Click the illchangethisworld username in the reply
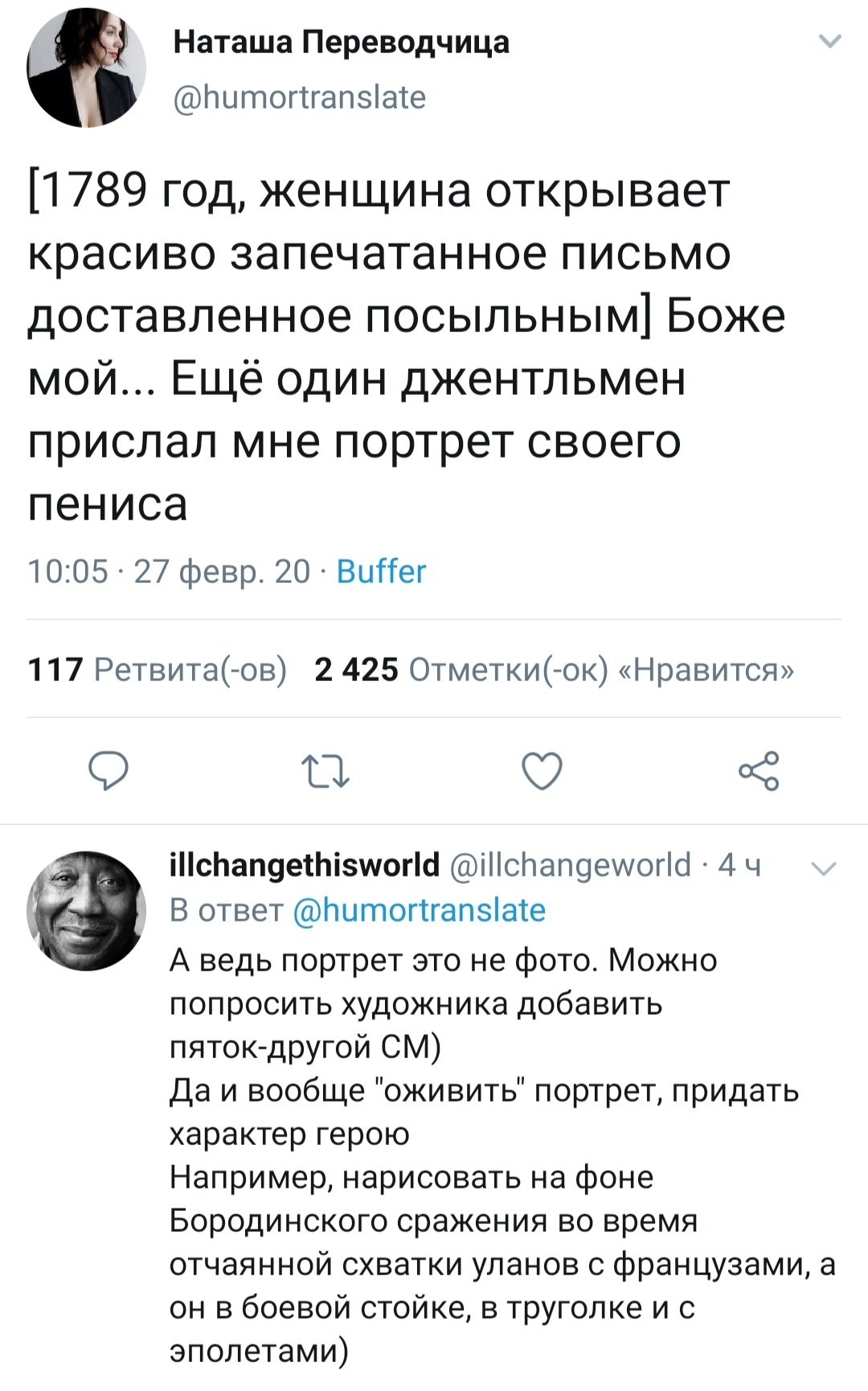 305,865
